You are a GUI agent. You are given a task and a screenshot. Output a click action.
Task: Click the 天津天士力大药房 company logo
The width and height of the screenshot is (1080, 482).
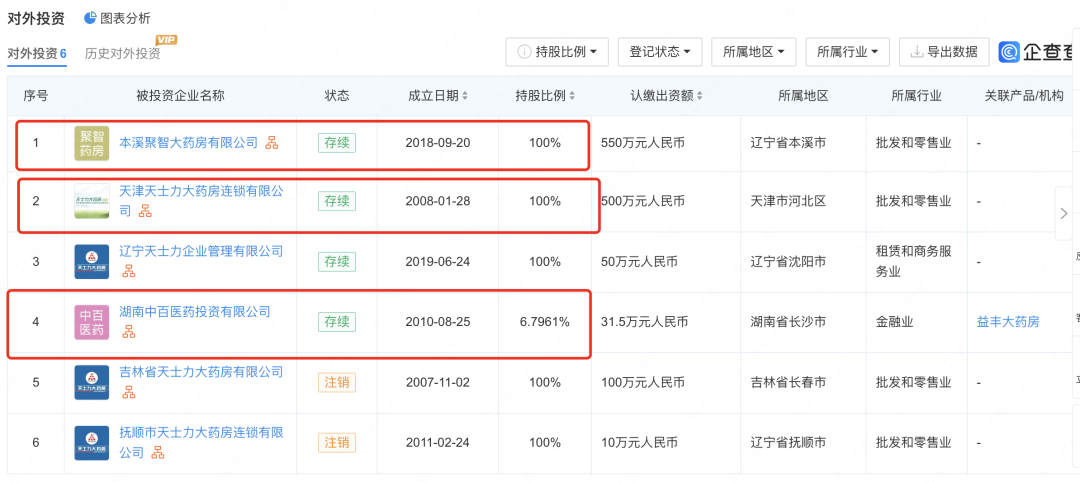[92, 201]
